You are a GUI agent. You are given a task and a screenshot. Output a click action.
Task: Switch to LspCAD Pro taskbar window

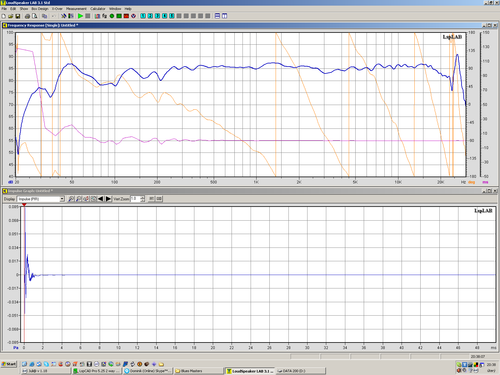pos(96,371)
